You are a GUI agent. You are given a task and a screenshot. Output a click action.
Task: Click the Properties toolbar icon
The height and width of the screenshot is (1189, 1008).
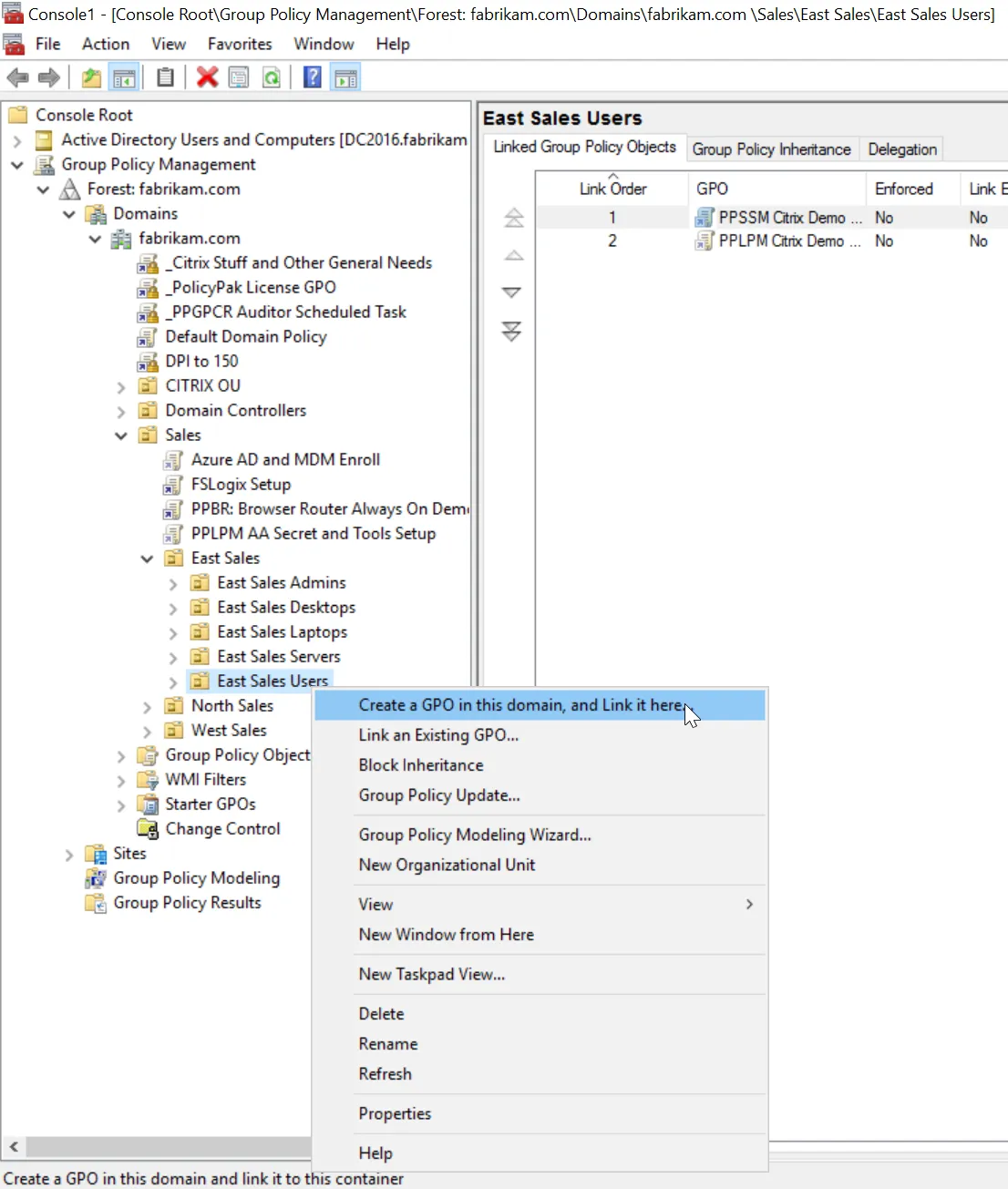click(239, 77)
